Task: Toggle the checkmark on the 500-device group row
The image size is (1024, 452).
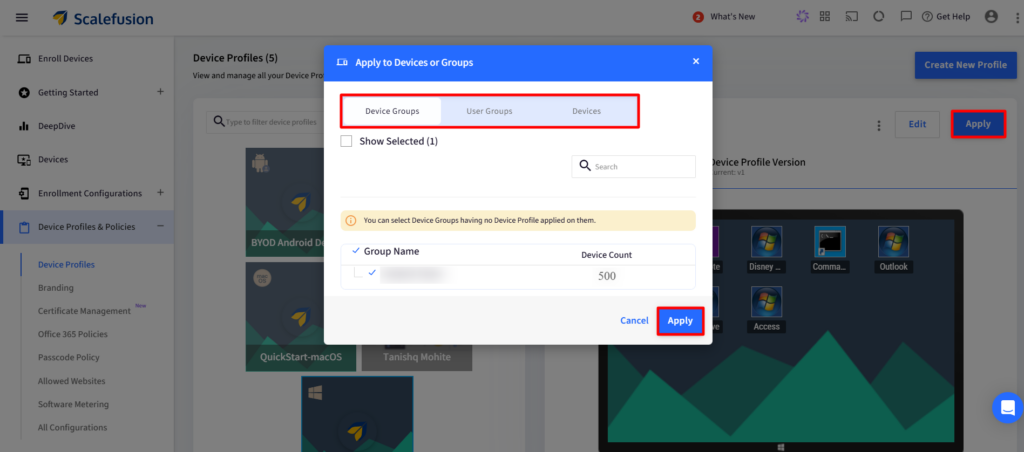Action: (372, 272)
